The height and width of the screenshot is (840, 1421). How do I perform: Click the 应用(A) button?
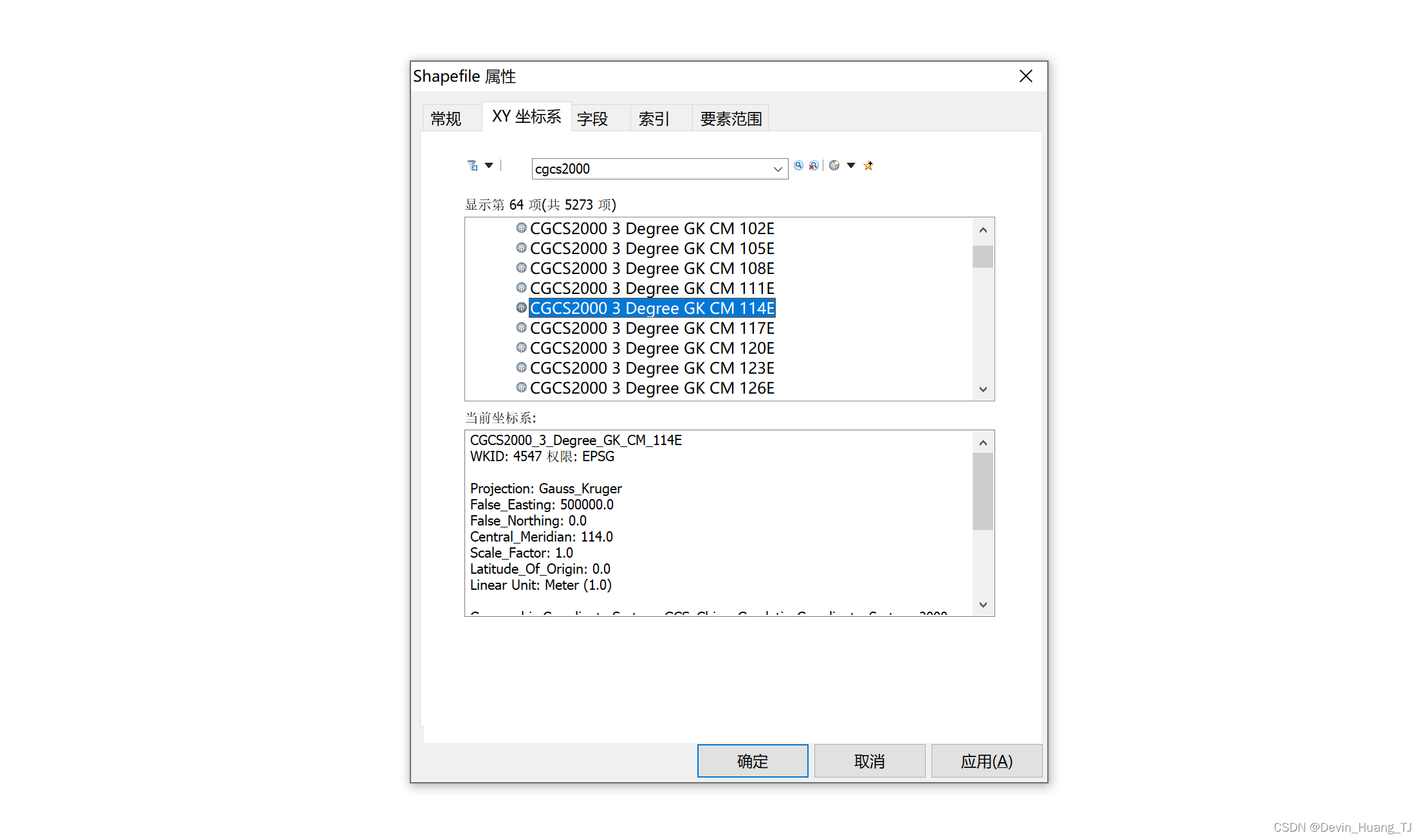pyautogui.click(x=986, y=762)
